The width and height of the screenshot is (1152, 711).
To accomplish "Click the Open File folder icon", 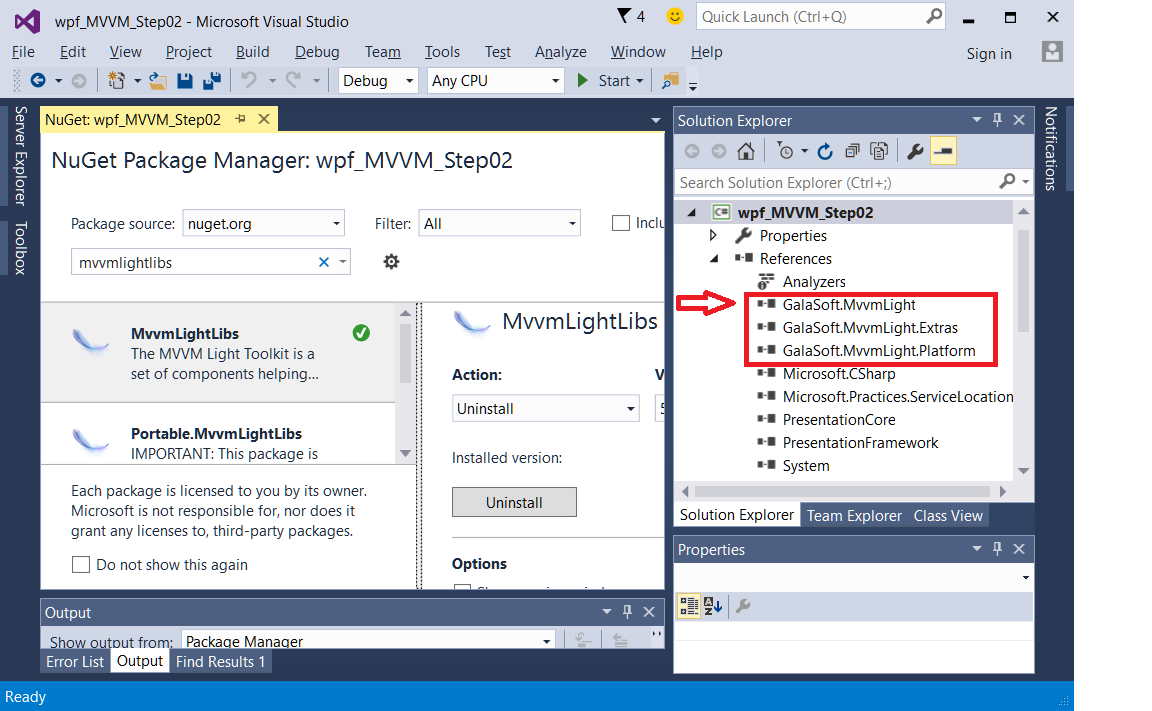I will click(157, 81).
